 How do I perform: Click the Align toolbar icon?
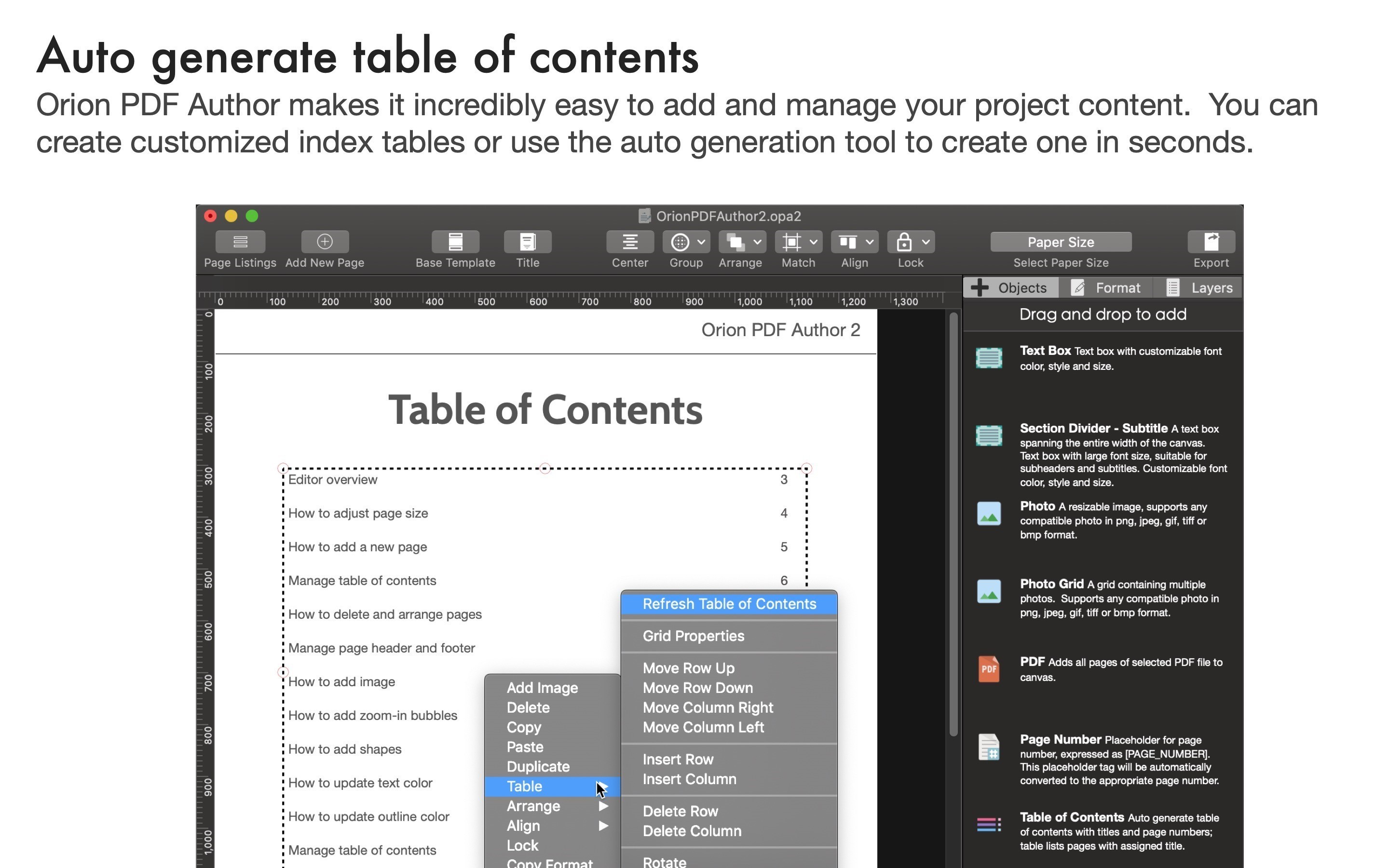point(848,242)
